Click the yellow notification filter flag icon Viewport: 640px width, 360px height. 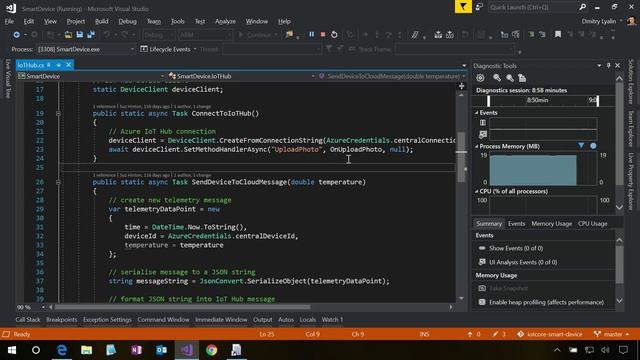pyautogui.click(x=463, y=7)
